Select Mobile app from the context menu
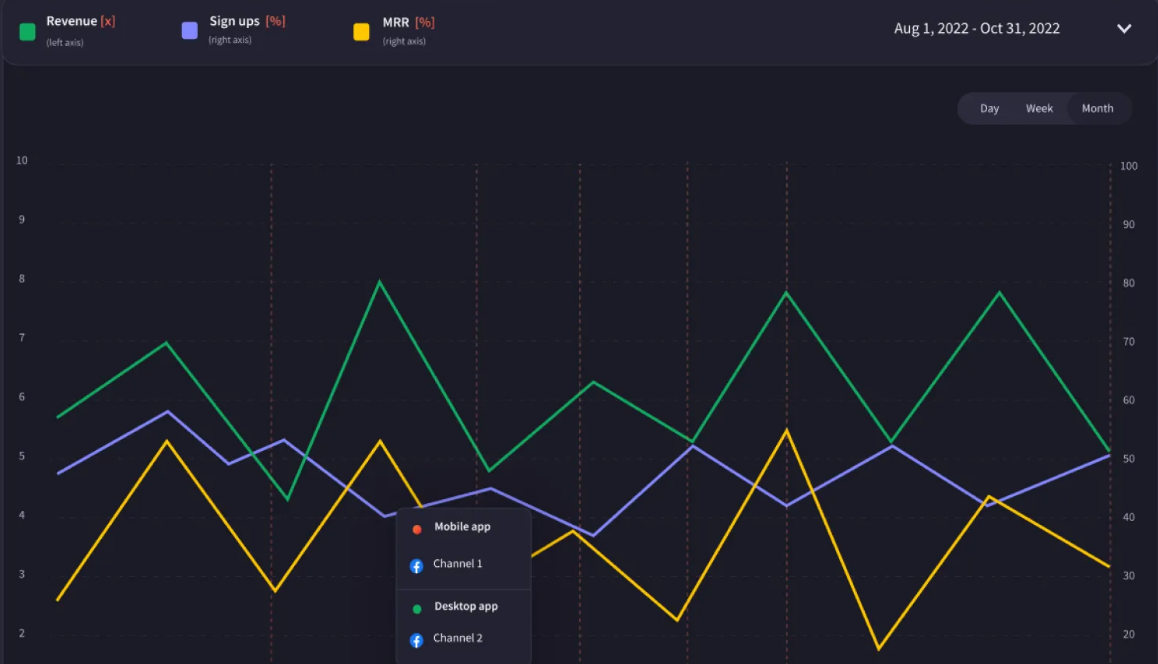This screenshot has width=1158, height=664. click(461, 527)
